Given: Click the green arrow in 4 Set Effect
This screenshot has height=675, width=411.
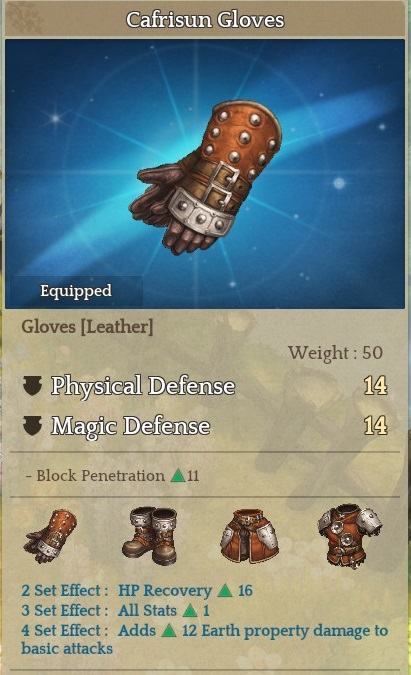Looking at the screenshot, I should 169,631.
